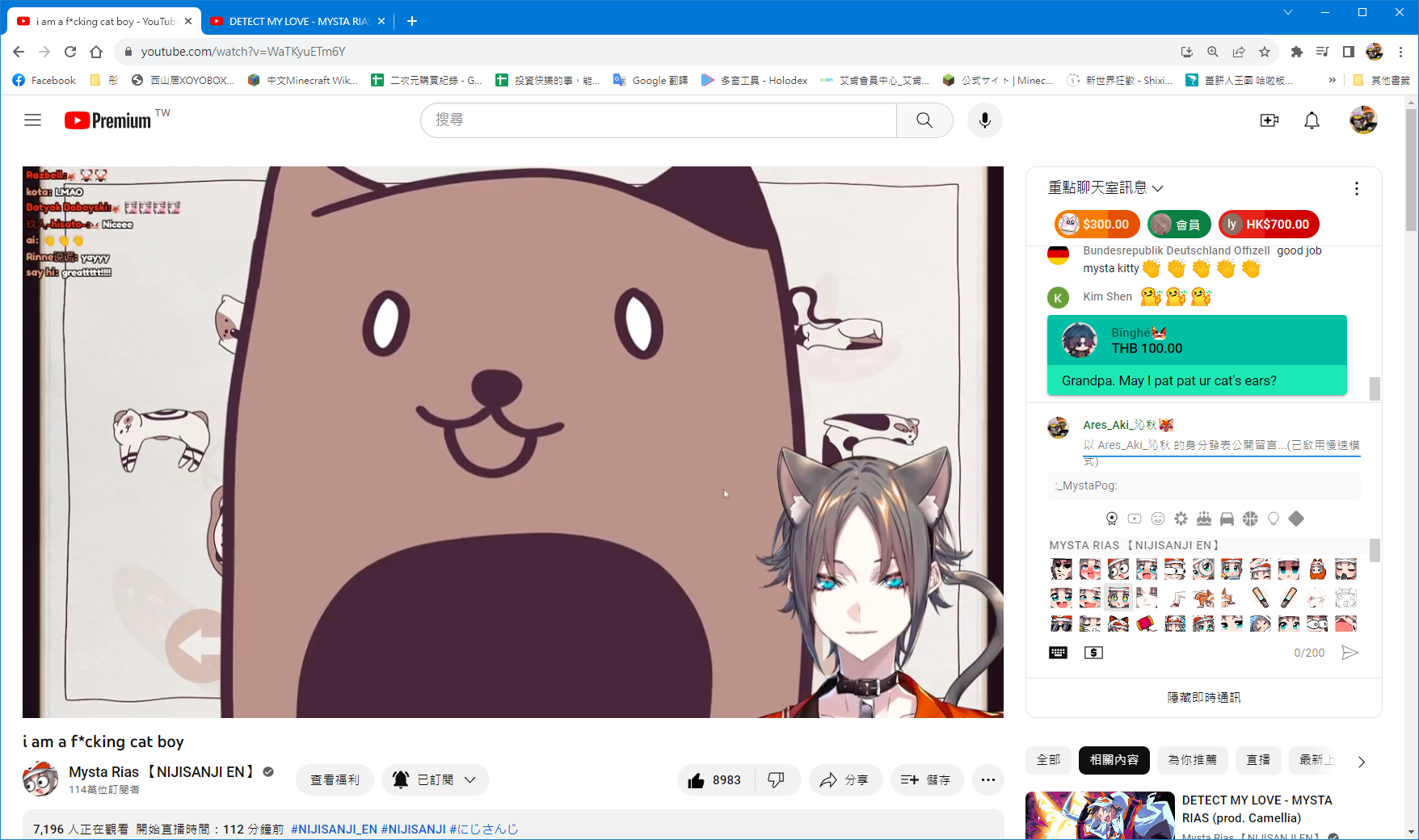The width and height of the screenshot is (1419, 840).
Task: Open the Chrome tab search chevron
Action: pyautogui.click(x=1288, y=12)
